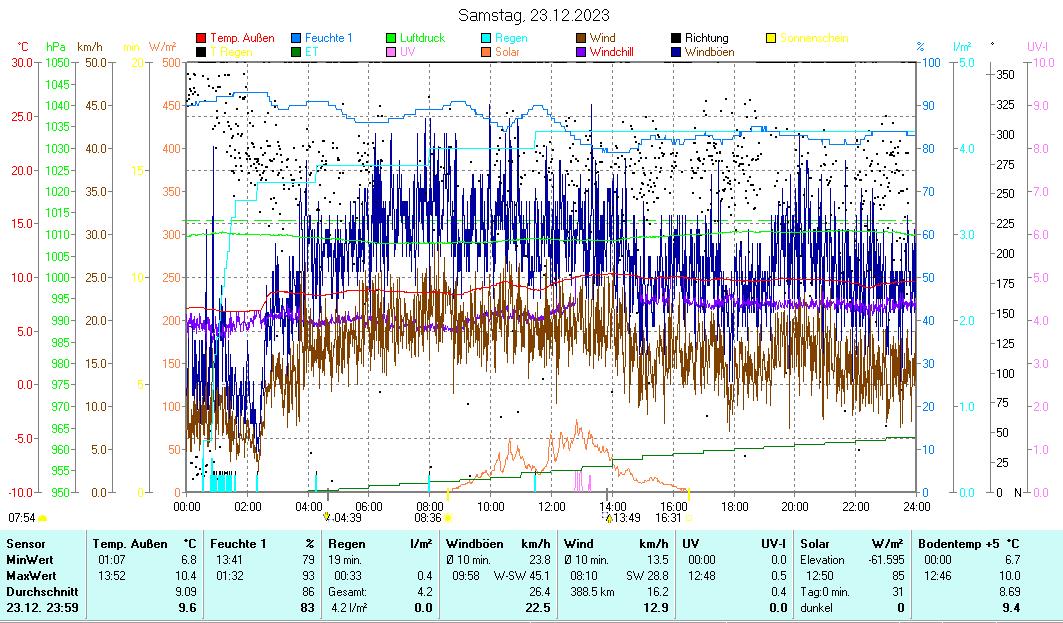Click the chart title Samstag, 23.12.2023
Viewport: 1063px width, 623px height.
coord(534,15)
